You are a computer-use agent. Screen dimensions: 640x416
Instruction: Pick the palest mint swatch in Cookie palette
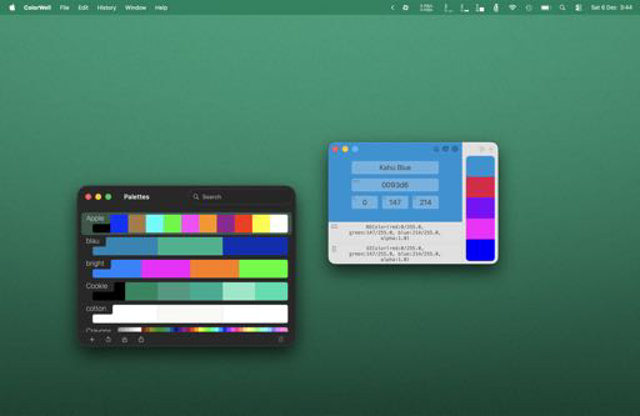click(x=239, y=291)
